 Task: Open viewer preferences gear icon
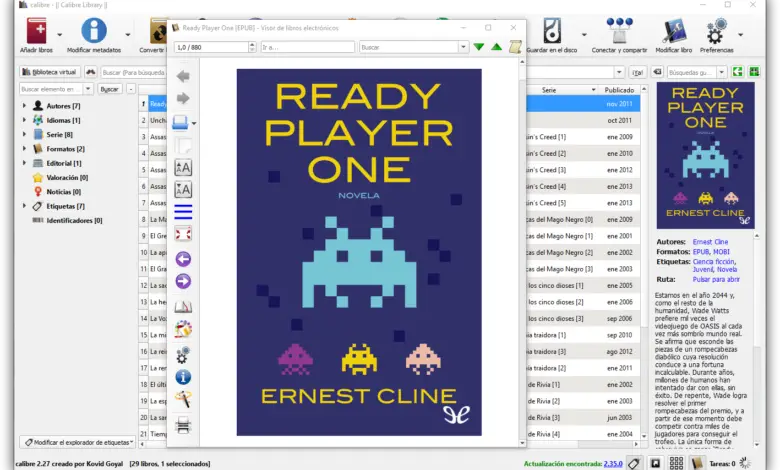tap(183, 355)
